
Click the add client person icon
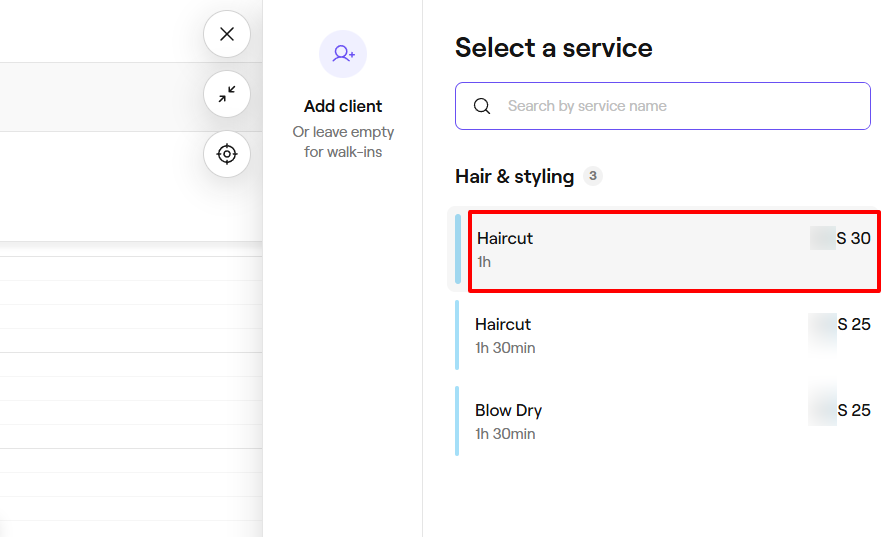tap(343, 54)
